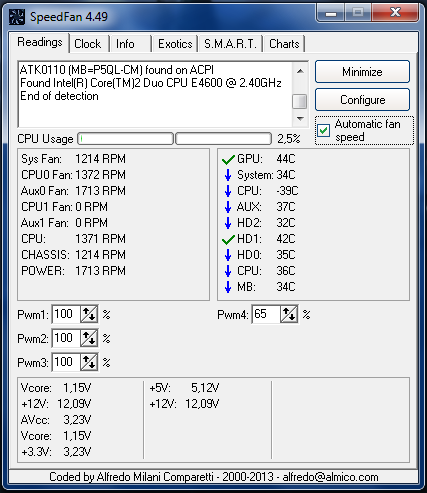Click the Minimize button in the panel
The width and height of the screenshot is (427, 493).
click(x=362, y=72)
